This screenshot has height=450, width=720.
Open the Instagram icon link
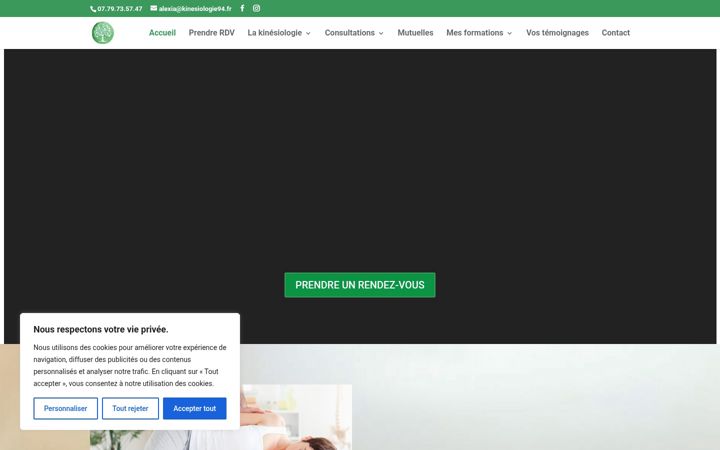coord(256,8)
